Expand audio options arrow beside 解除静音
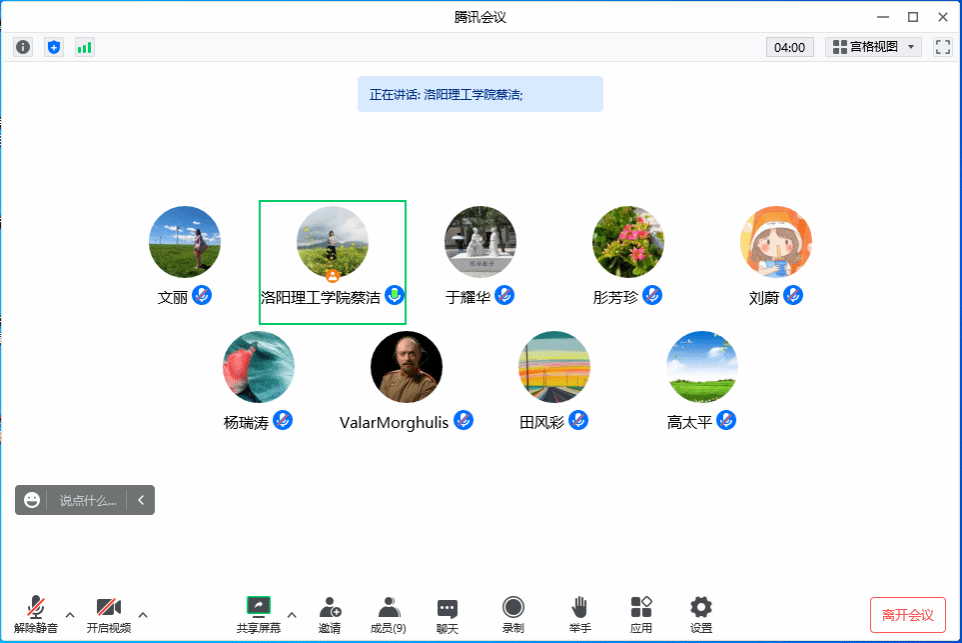 (70, 614)
